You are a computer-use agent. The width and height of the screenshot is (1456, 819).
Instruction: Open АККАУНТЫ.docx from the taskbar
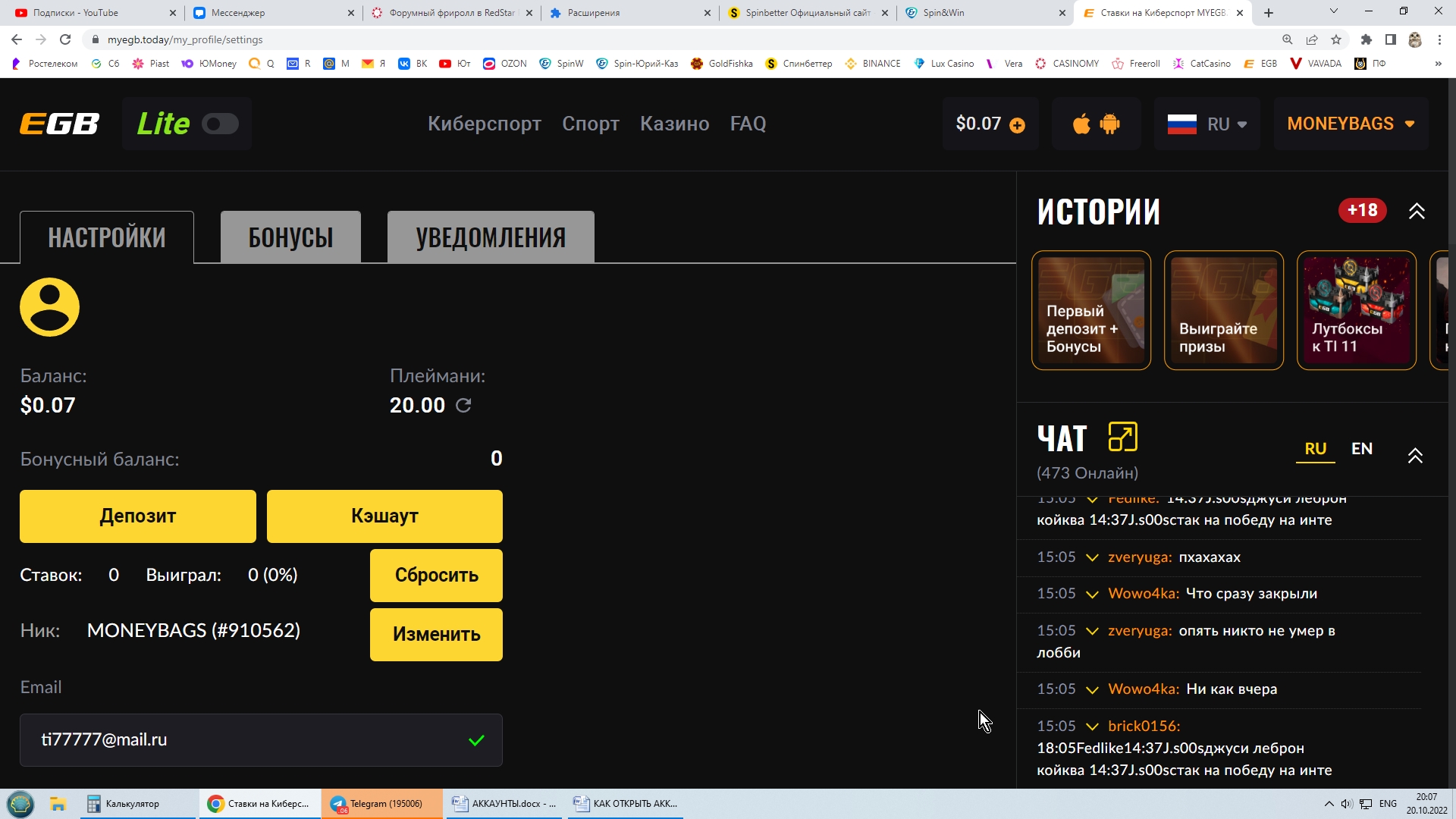[504, 804]
